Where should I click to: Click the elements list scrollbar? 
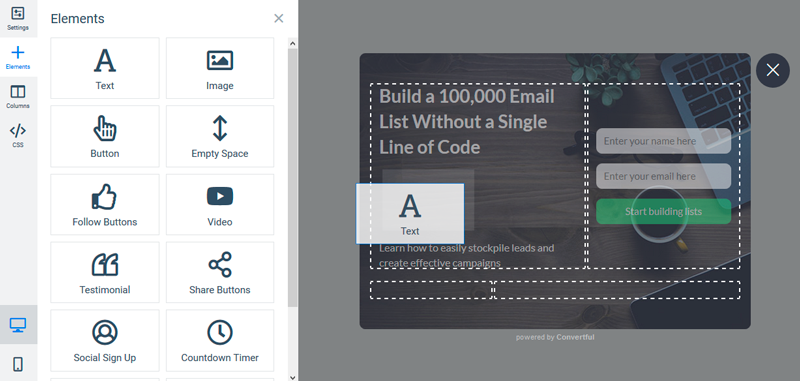(292, 177)
